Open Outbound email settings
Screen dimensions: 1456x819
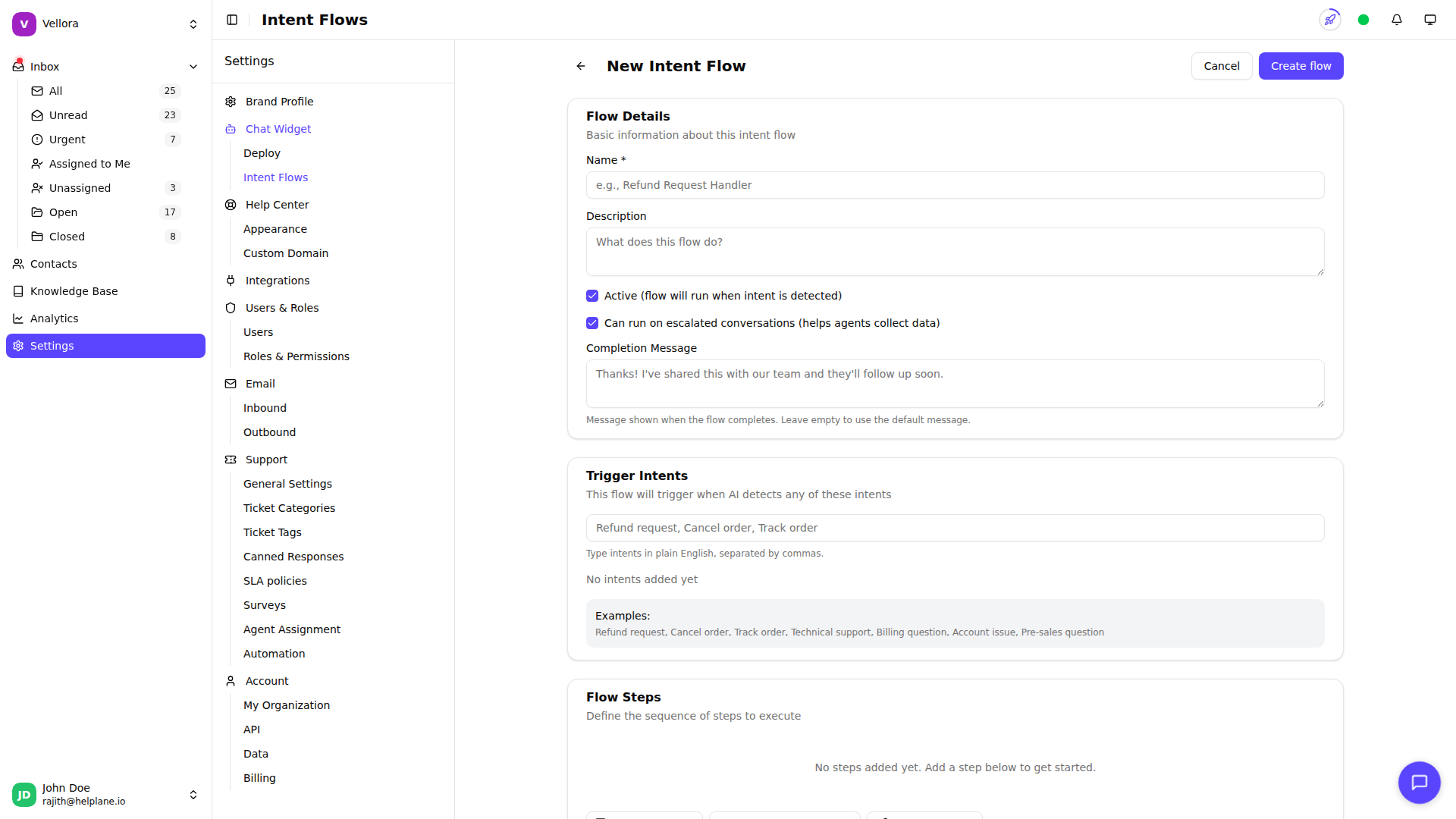click(x=269, y=432)
